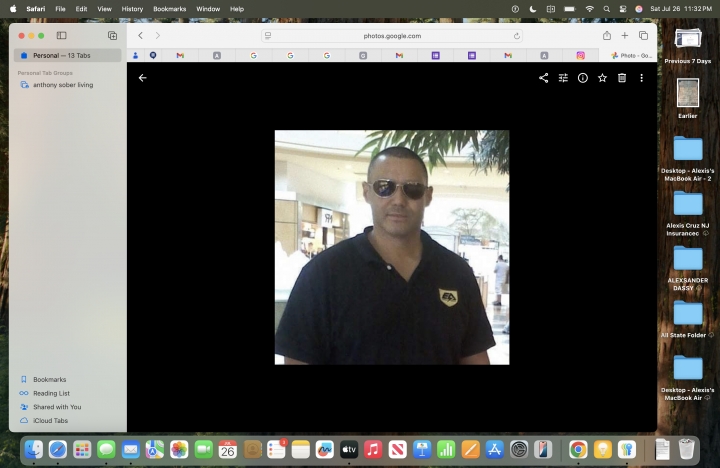Mark the photo as favorite with the star
Image resolution: width=720 pixels, height=468 pixels.
pos(602,77)
